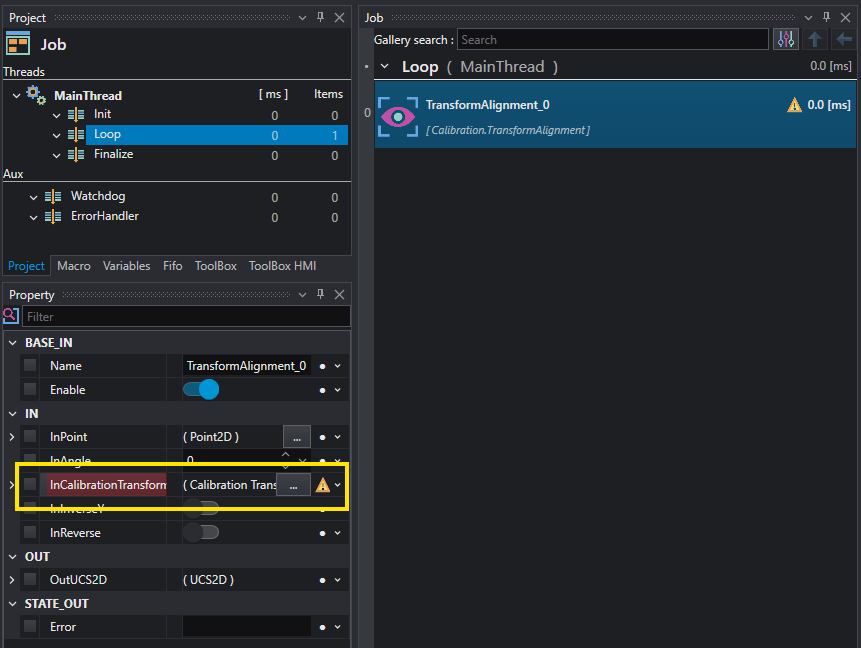Check the InReverse property checkbox
Viewport: 861px width, 648px height.
pos(30,532)
